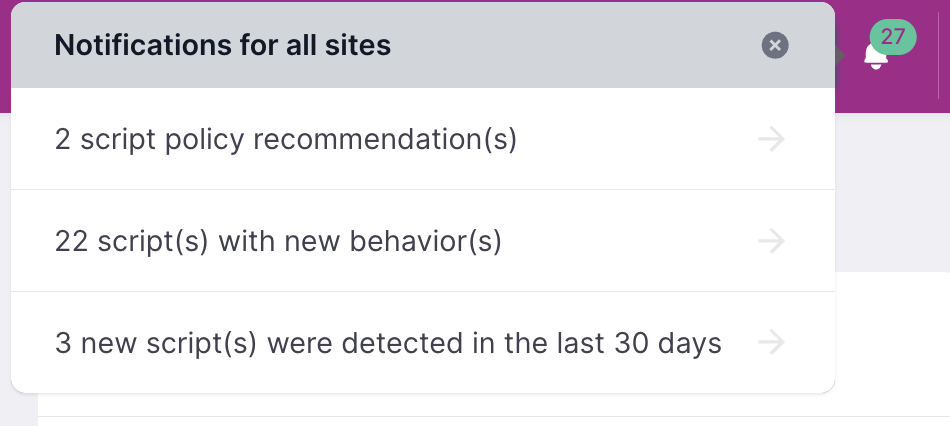Click the number 2 in the policy row
The width and height of the screenshot is (950, 426).
coord(63,140)
